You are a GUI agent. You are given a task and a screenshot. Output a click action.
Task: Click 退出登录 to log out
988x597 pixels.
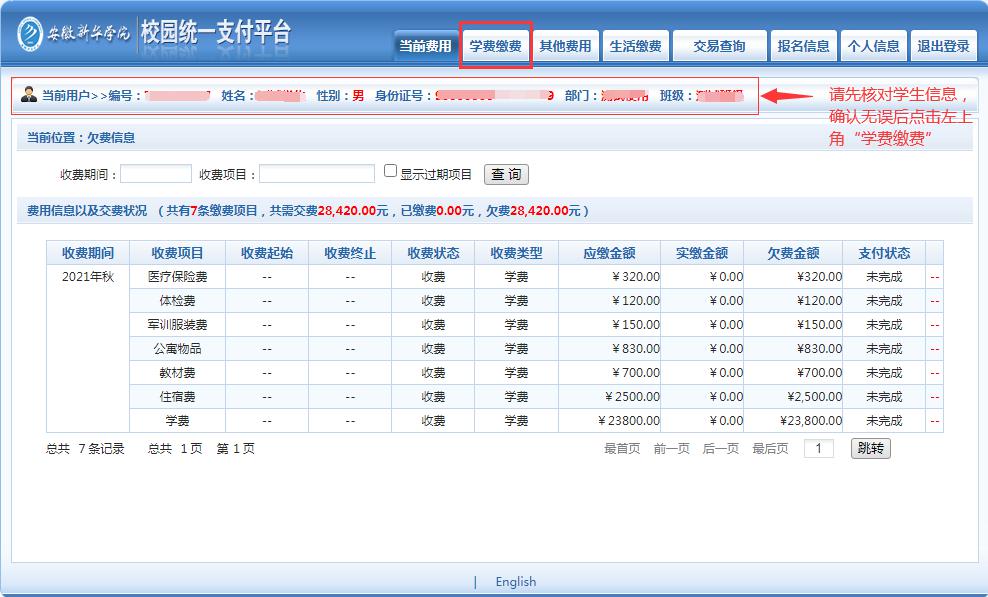(x=943, y=46)
